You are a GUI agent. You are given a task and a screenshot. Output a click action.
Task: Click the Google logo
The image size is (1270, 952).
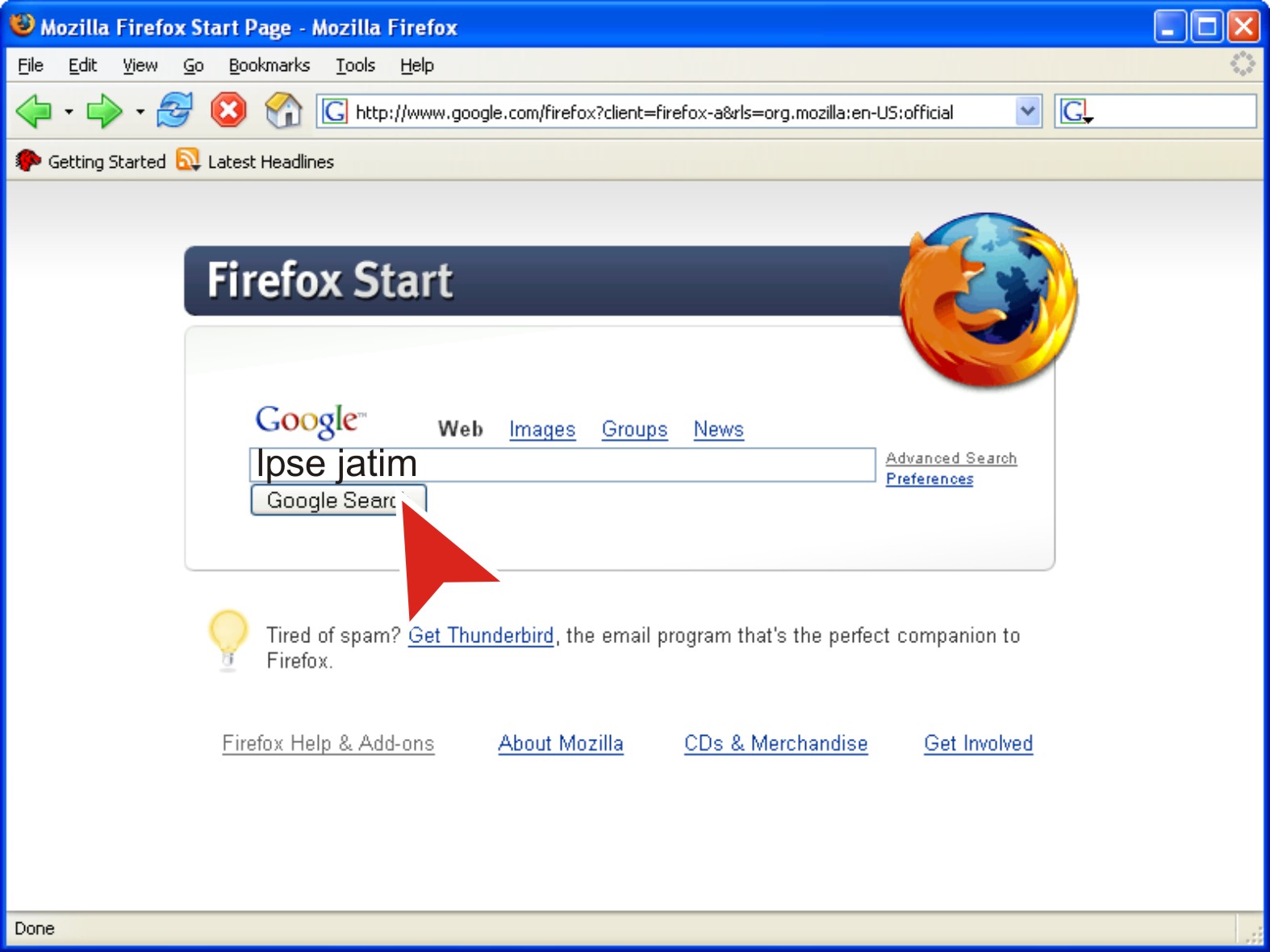click(x=310, y=420)
